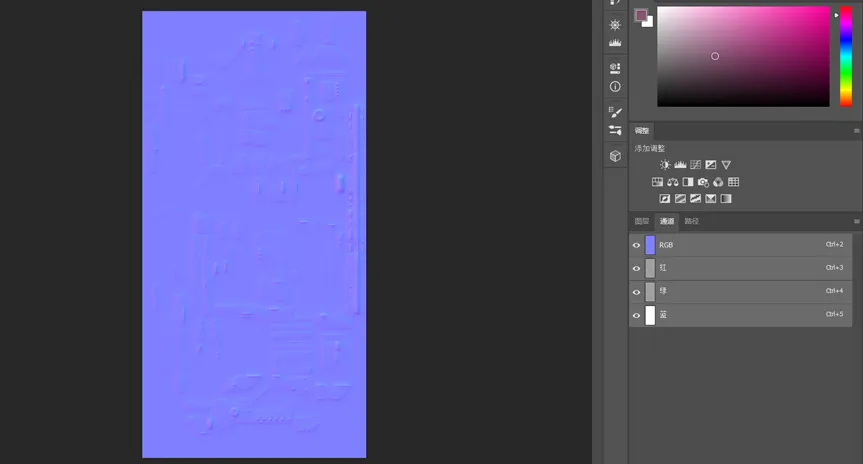
Task: Add a Levels adjustment
Action: [680, 165]
